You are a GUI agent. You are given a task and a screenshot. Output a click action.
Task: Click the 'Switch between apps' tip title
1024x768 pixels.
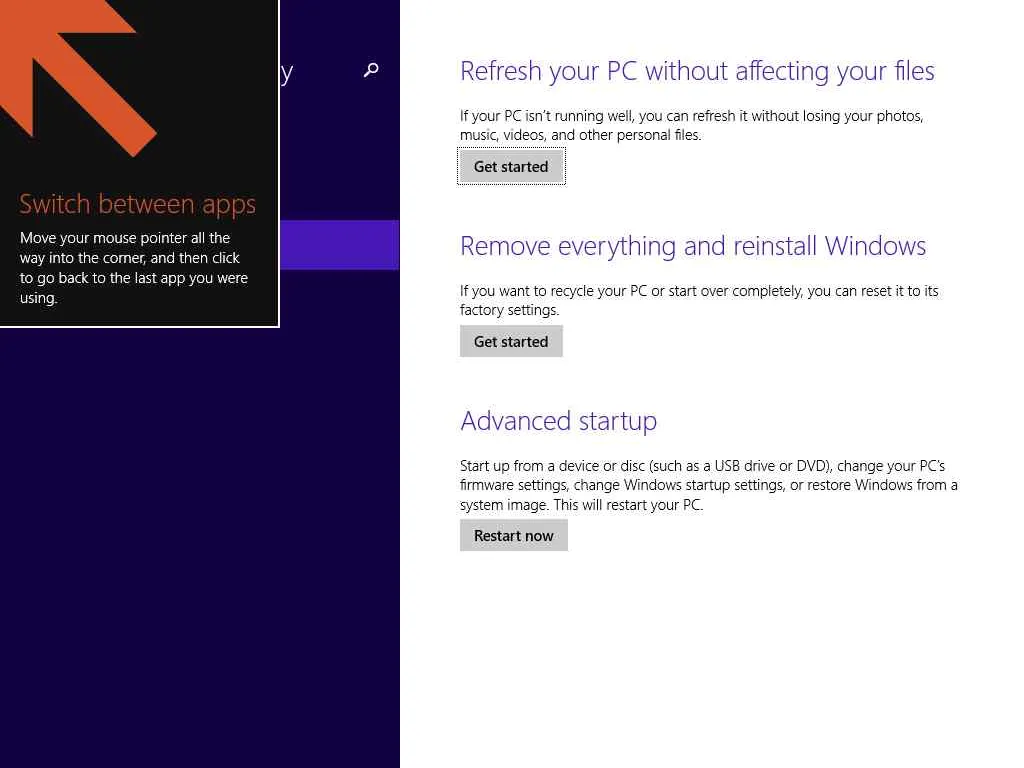click(x=137, y=204)
